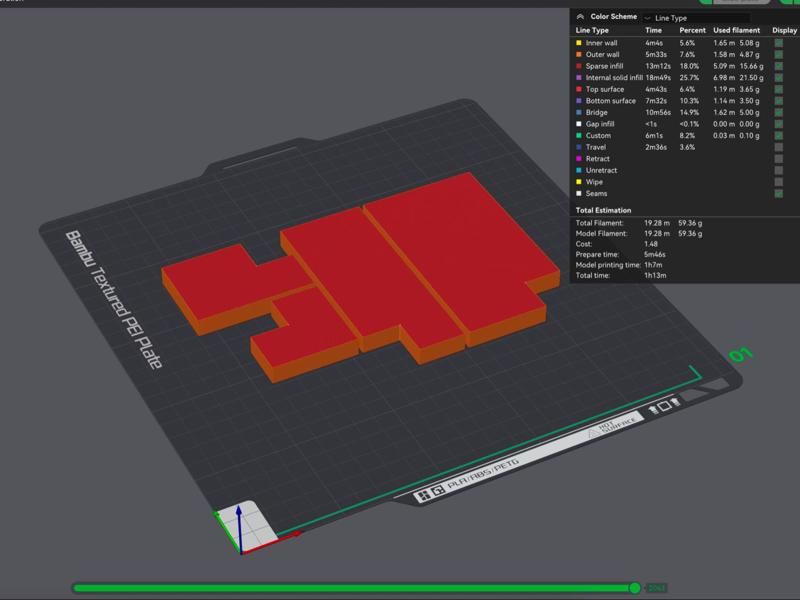This screenshot has height=600, width=800.
Task: Click the yellow Inner wall color swatch
Action: [x=578, y=44]
